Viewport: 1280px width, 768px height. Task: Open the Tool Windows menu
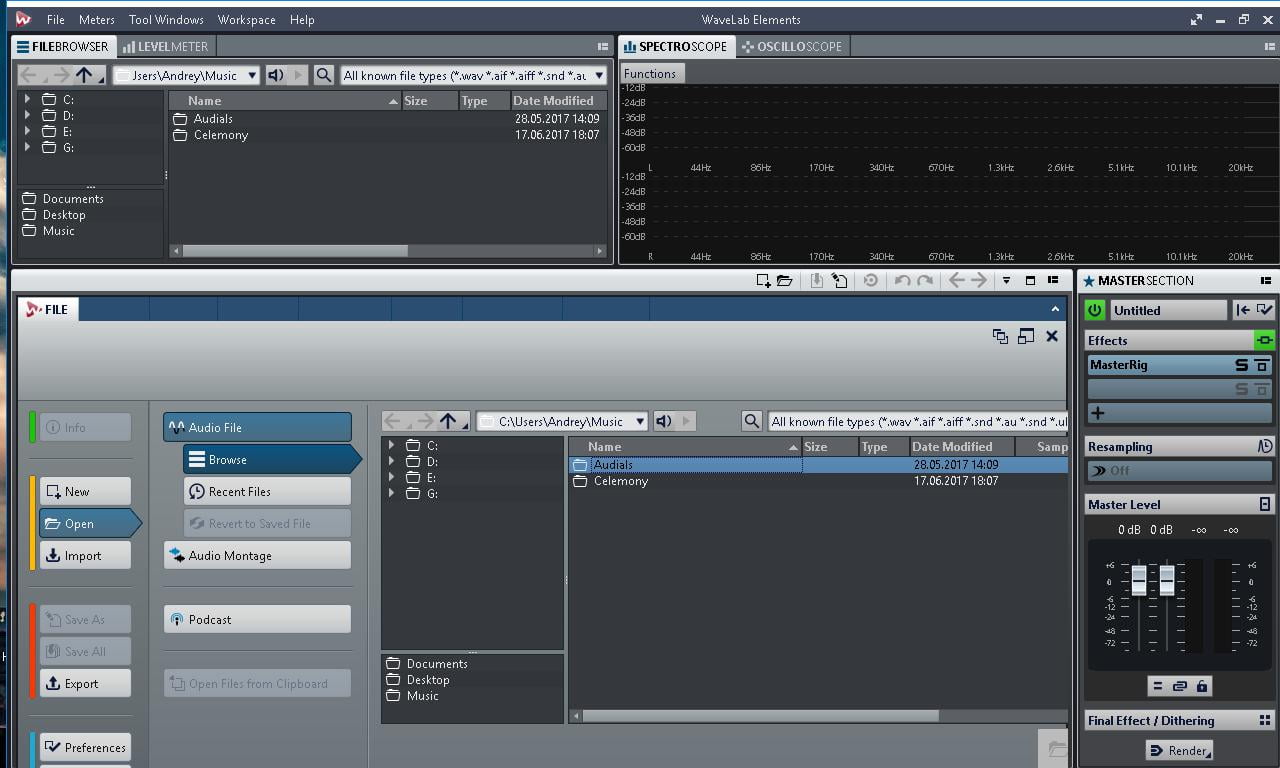166,19
